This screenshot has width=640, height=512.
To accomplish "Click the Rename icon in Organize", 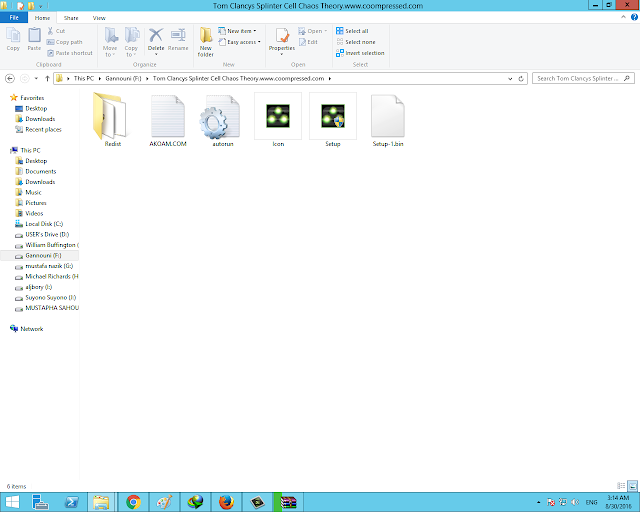I will click(x=178, y=36).
